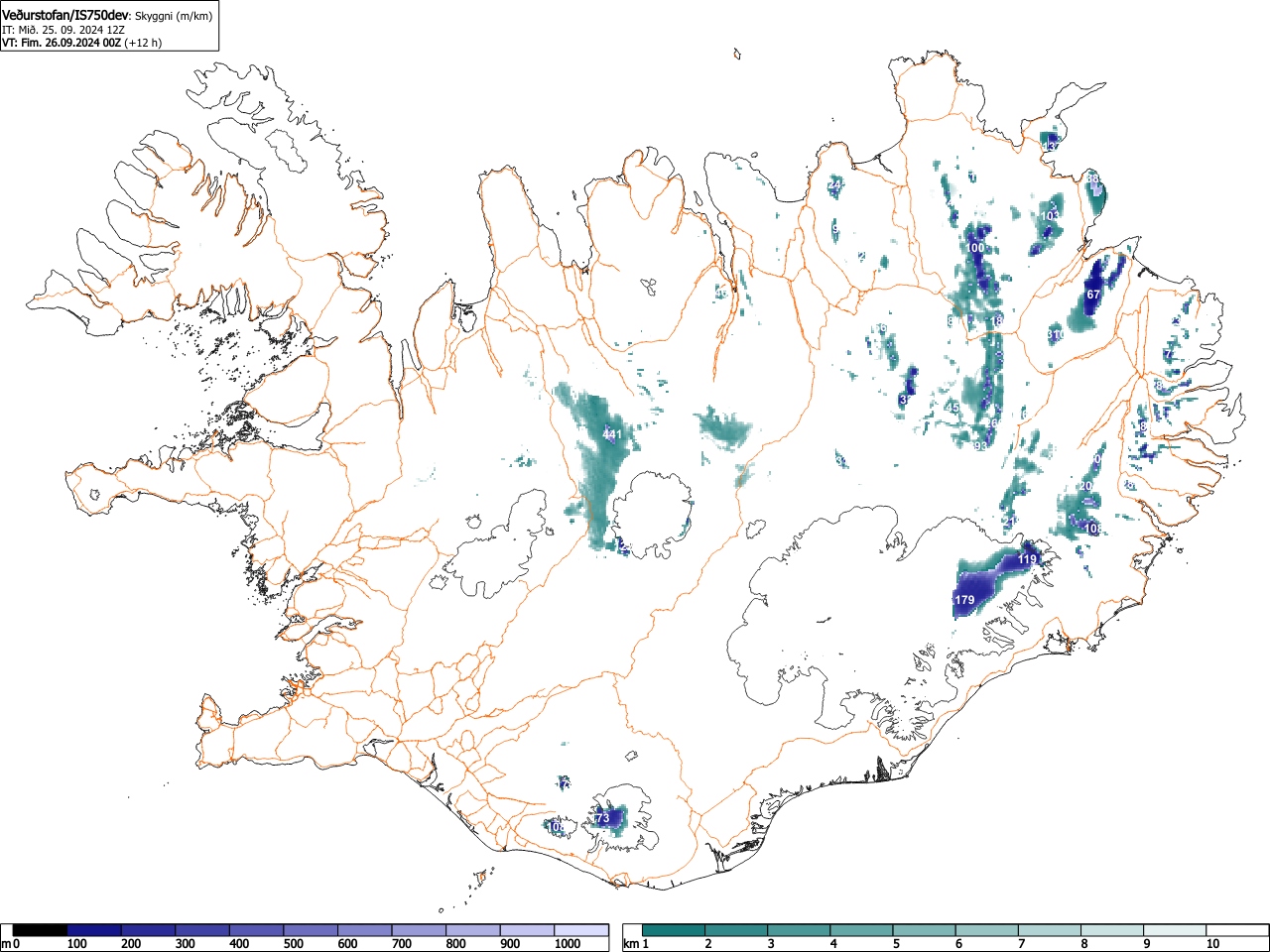Click the 300 tick label on meters legend

[x=185, y=944]
